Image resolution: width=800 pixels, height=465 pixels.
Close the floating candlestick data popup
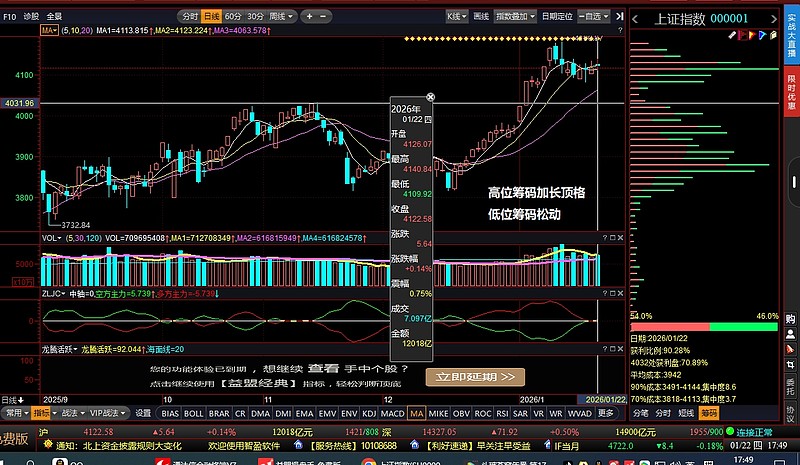tap(430, 97)
